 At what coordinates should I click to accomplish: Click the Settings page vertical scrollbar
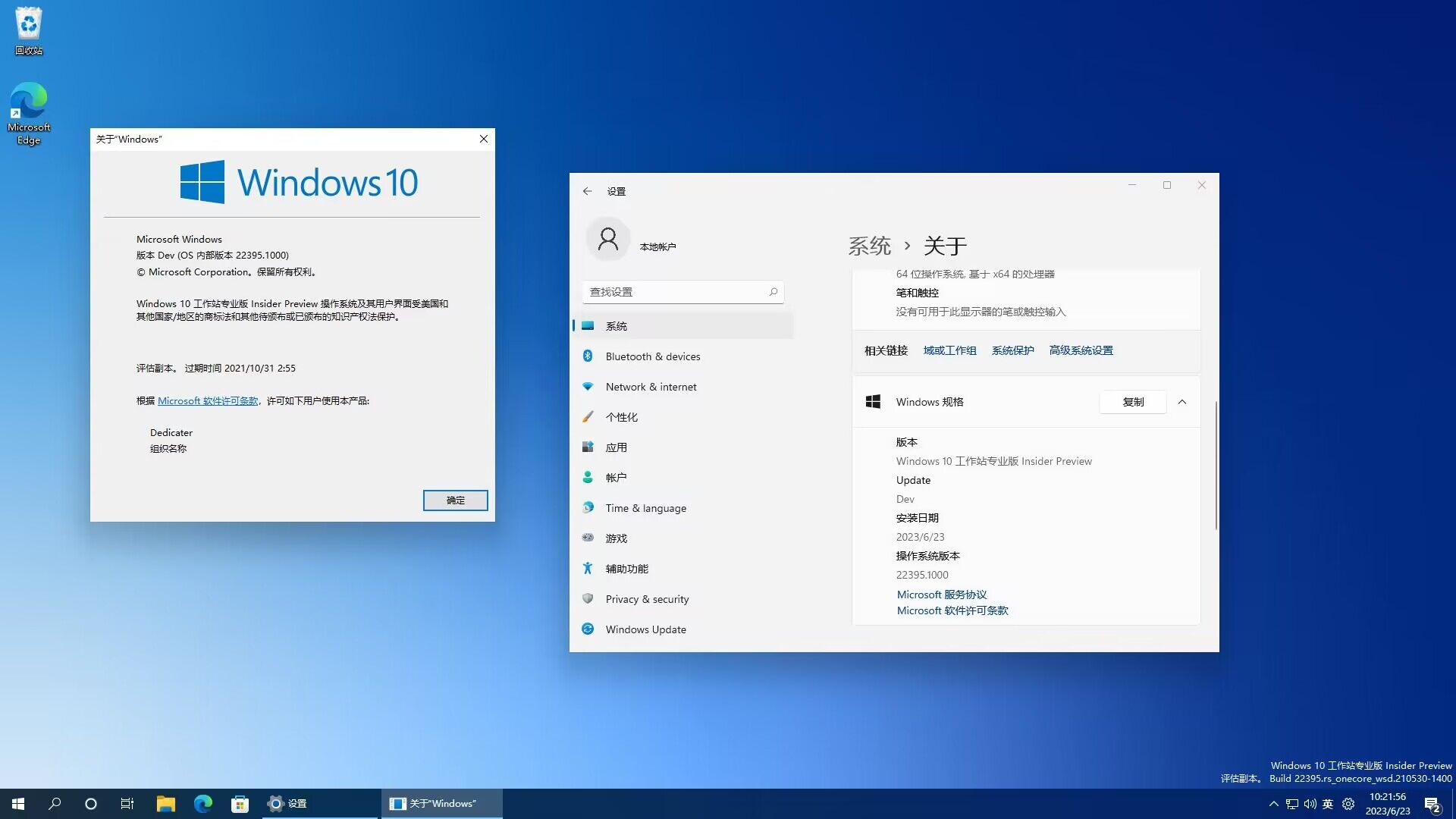pyautogui.click(x=1216, y=466)
